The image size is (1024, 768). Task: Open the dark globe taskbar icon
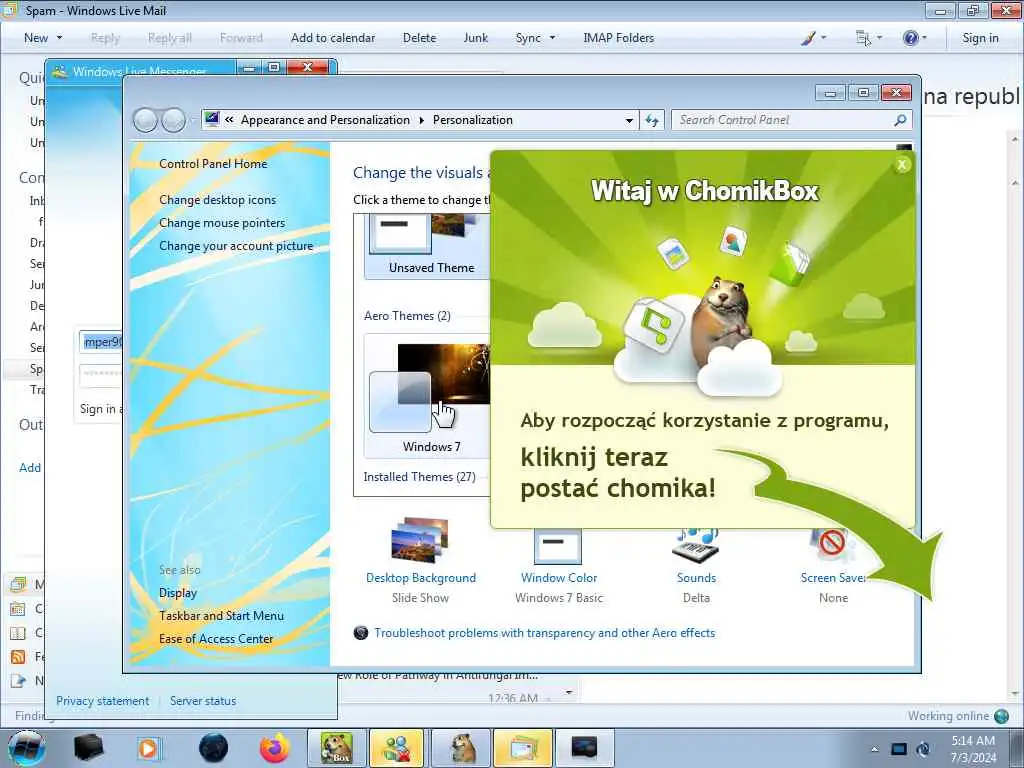click(x=213, y=748)
